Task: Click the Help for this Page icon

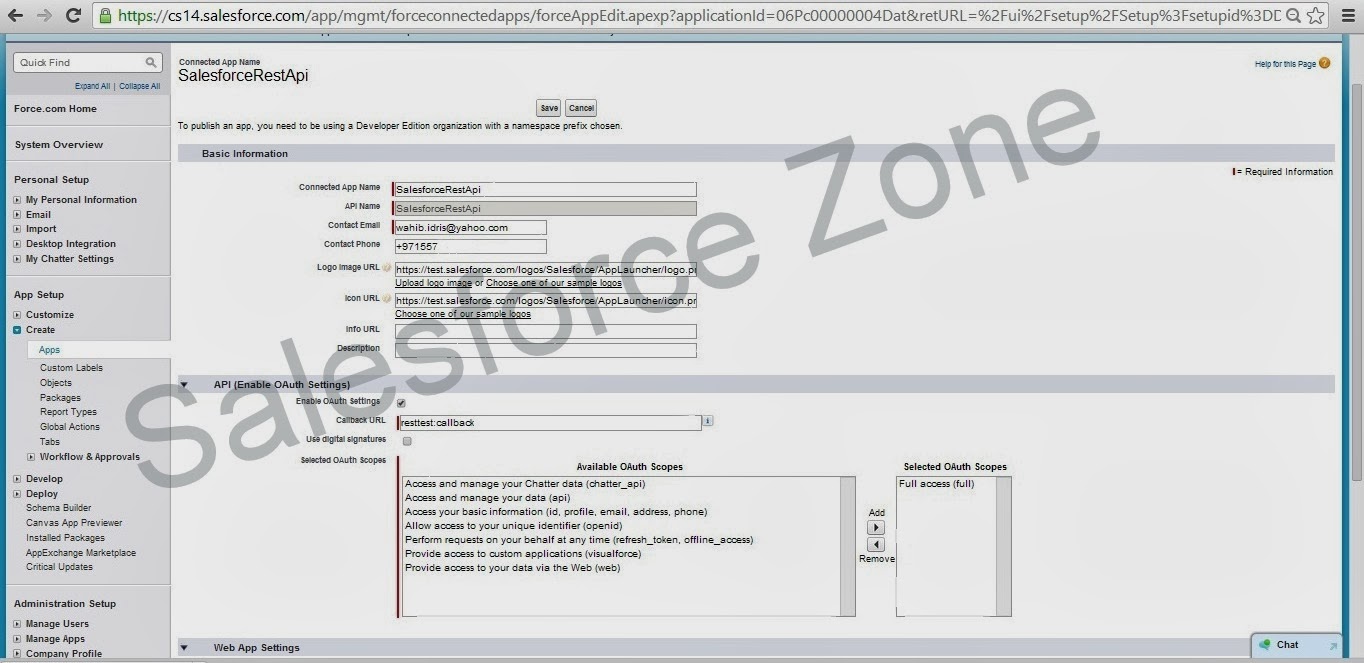Action: 1324,63
